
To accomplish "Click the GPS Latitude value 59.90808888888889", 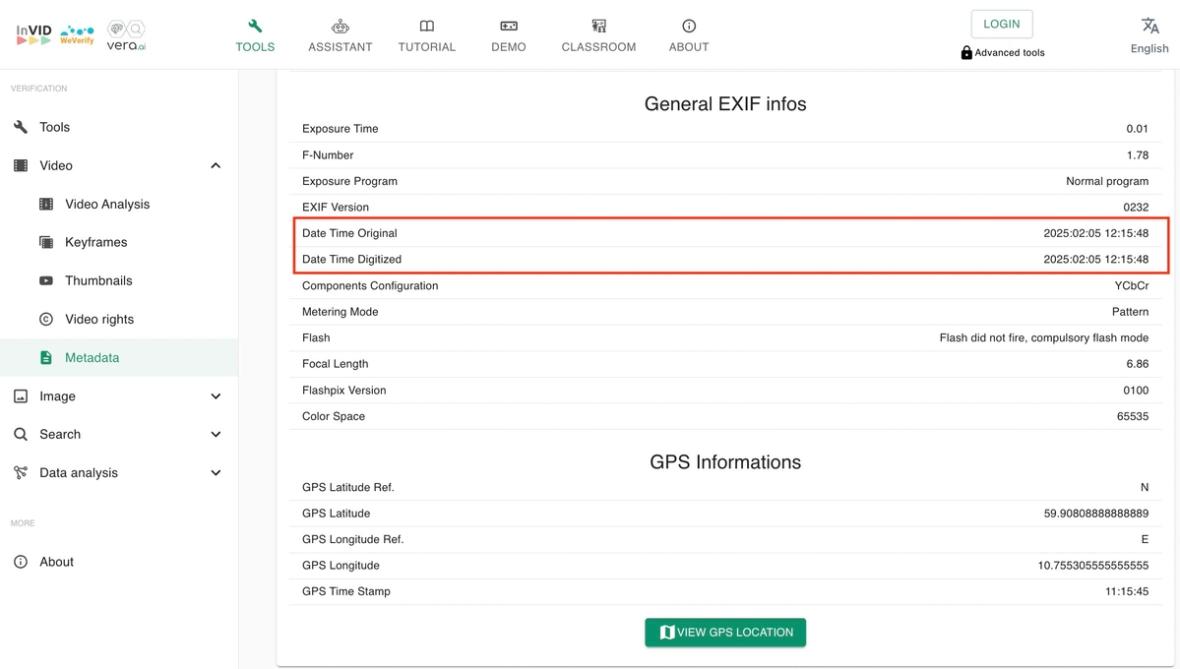I will coord(1096,513).
